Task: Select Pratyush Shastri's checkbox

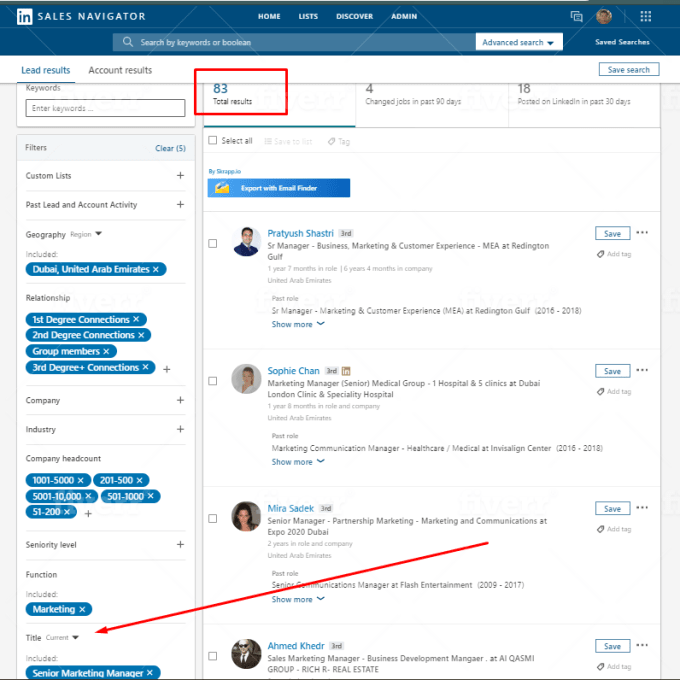Action: tap(212, 243)
